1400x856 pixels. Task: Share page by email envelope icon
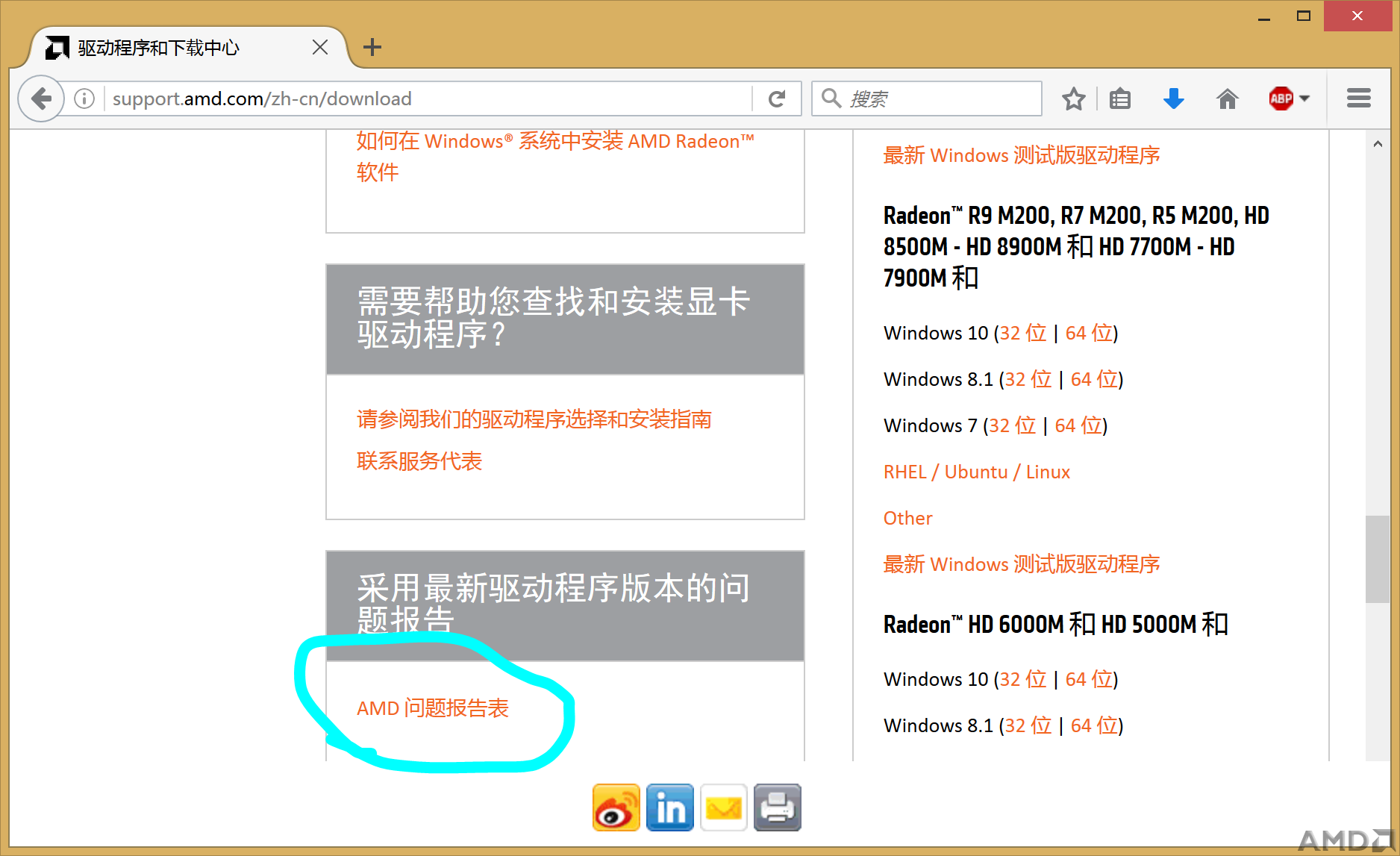[x=723, y=807]
